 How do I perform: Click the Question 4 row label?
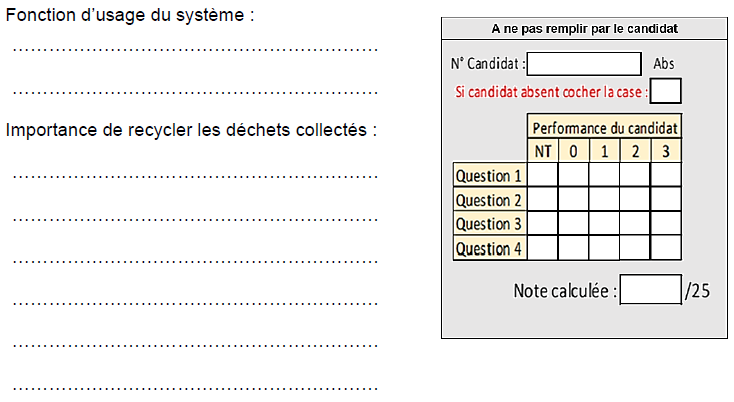pos(490,248)
